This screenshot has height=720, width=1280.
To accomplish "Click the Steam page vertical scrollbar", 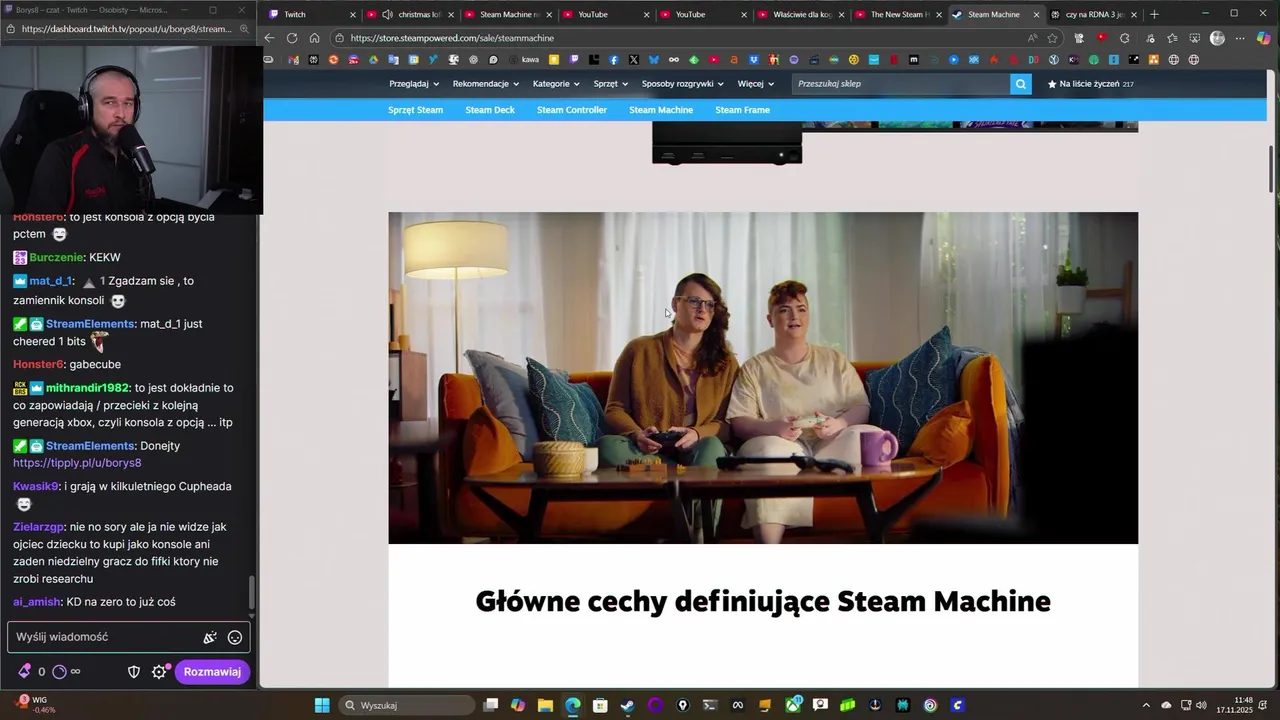I will pos(1271,170).
